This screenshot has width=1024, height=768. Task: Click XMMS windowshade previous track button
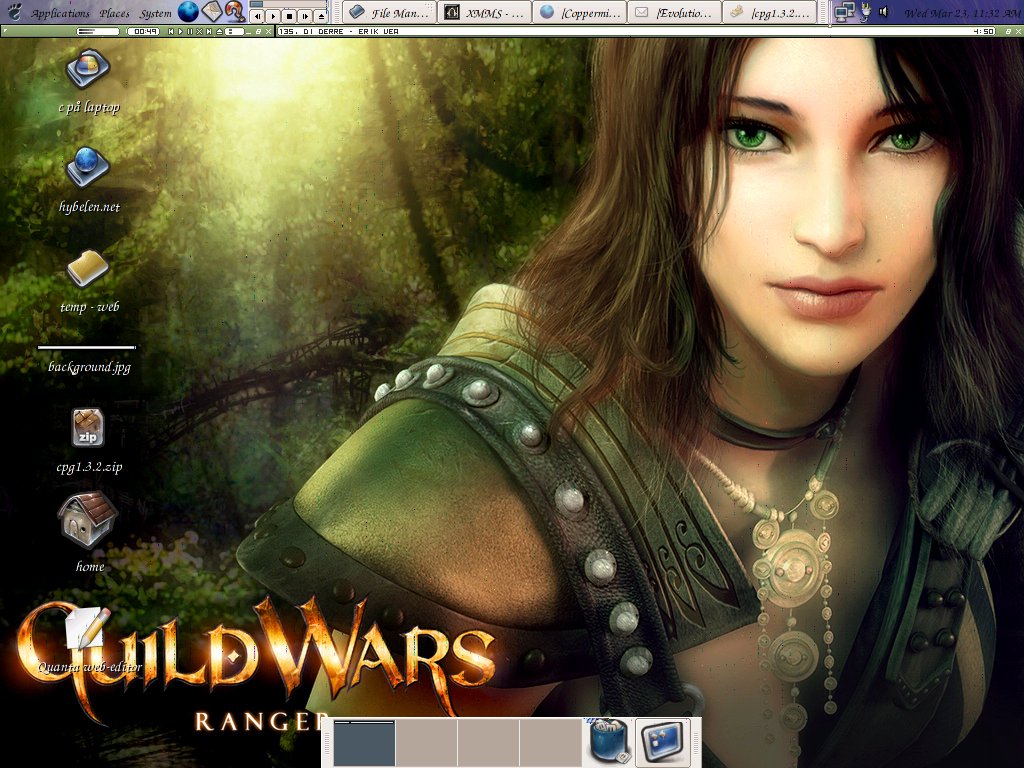(171, 31)
